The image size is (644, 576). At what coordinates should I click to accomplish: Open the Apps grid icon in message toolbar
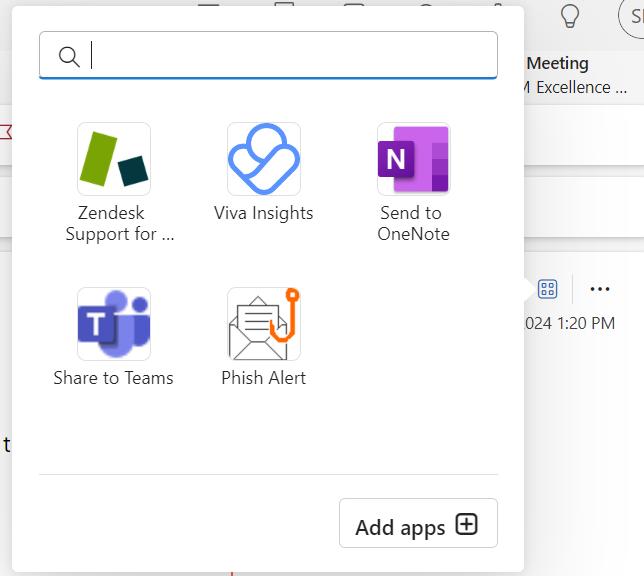click(x=547, y=289)
